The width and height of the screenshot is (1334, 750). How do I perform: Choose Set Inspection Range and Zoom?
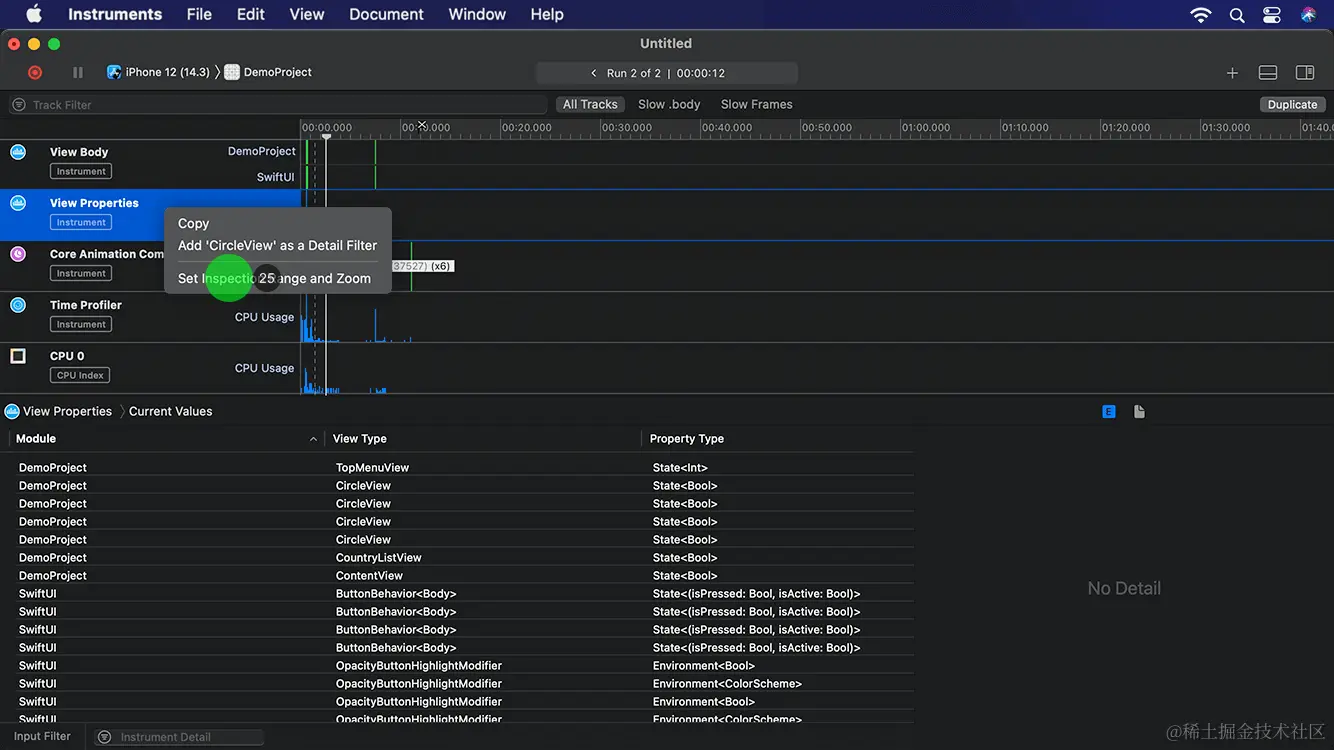(x=277, y=278)
